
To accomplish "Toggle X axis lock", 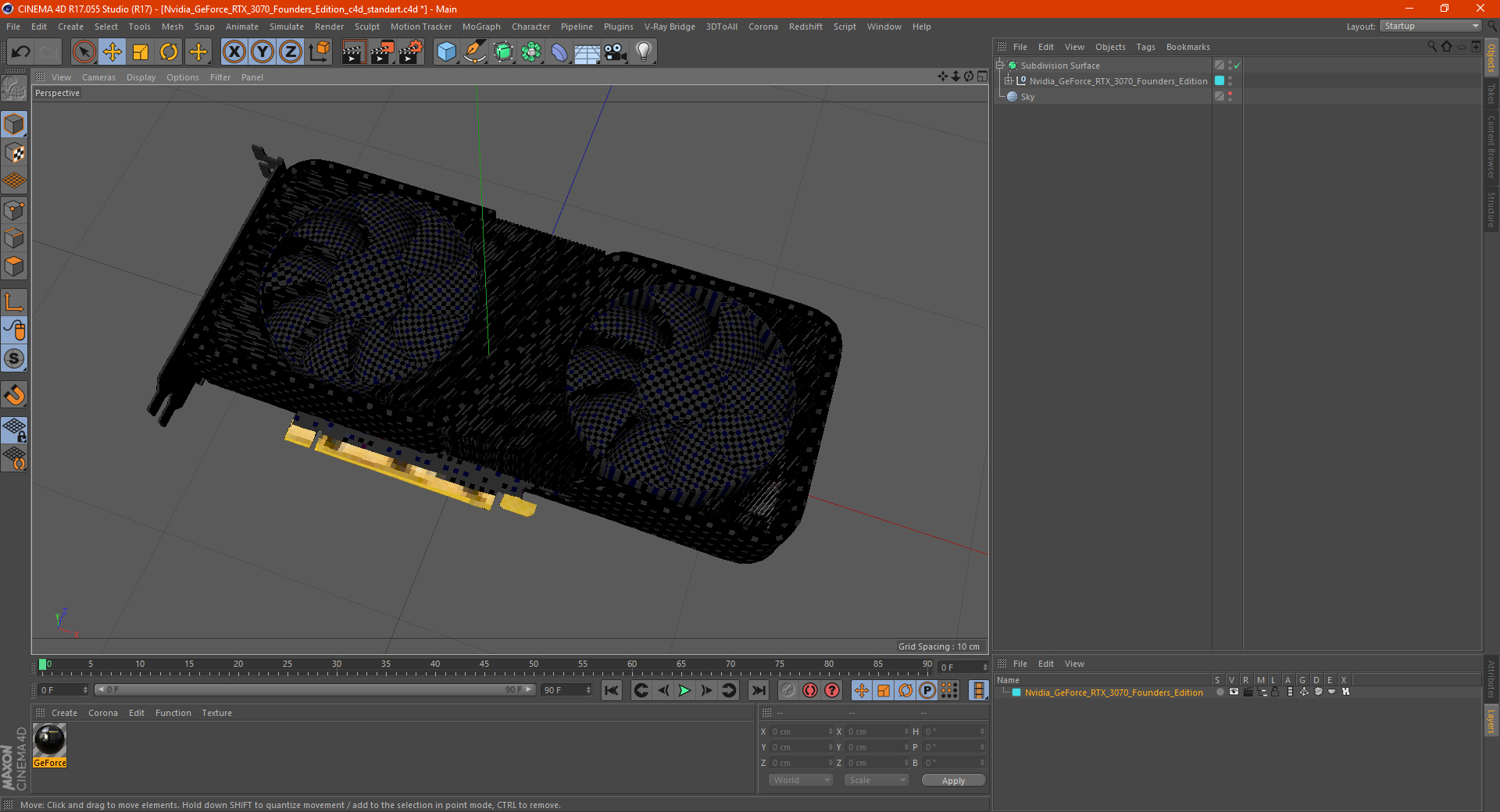I will click(234, 52).
